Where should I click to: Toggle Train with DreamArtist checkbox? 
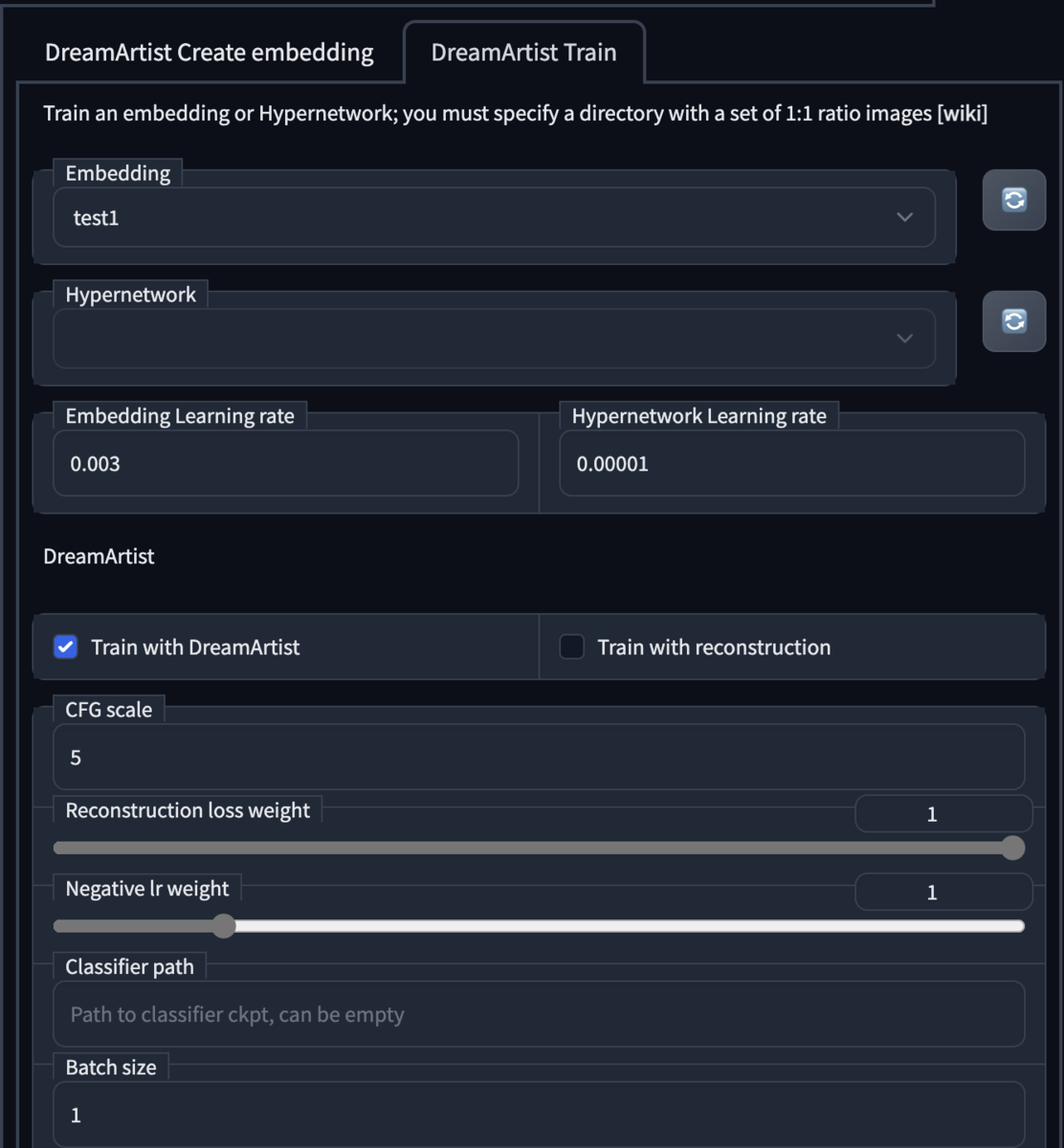tap(66, 647)
